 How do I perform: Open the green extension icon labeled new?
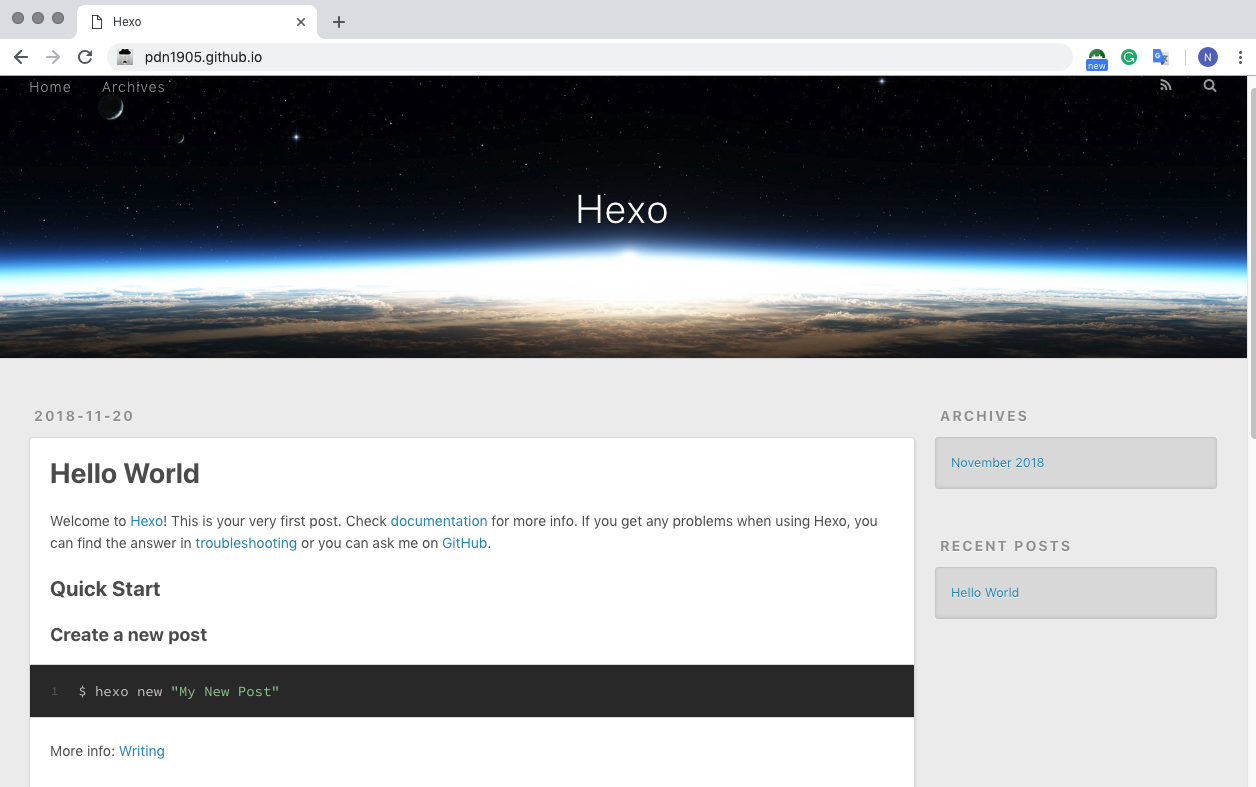tap(1097, 59)
